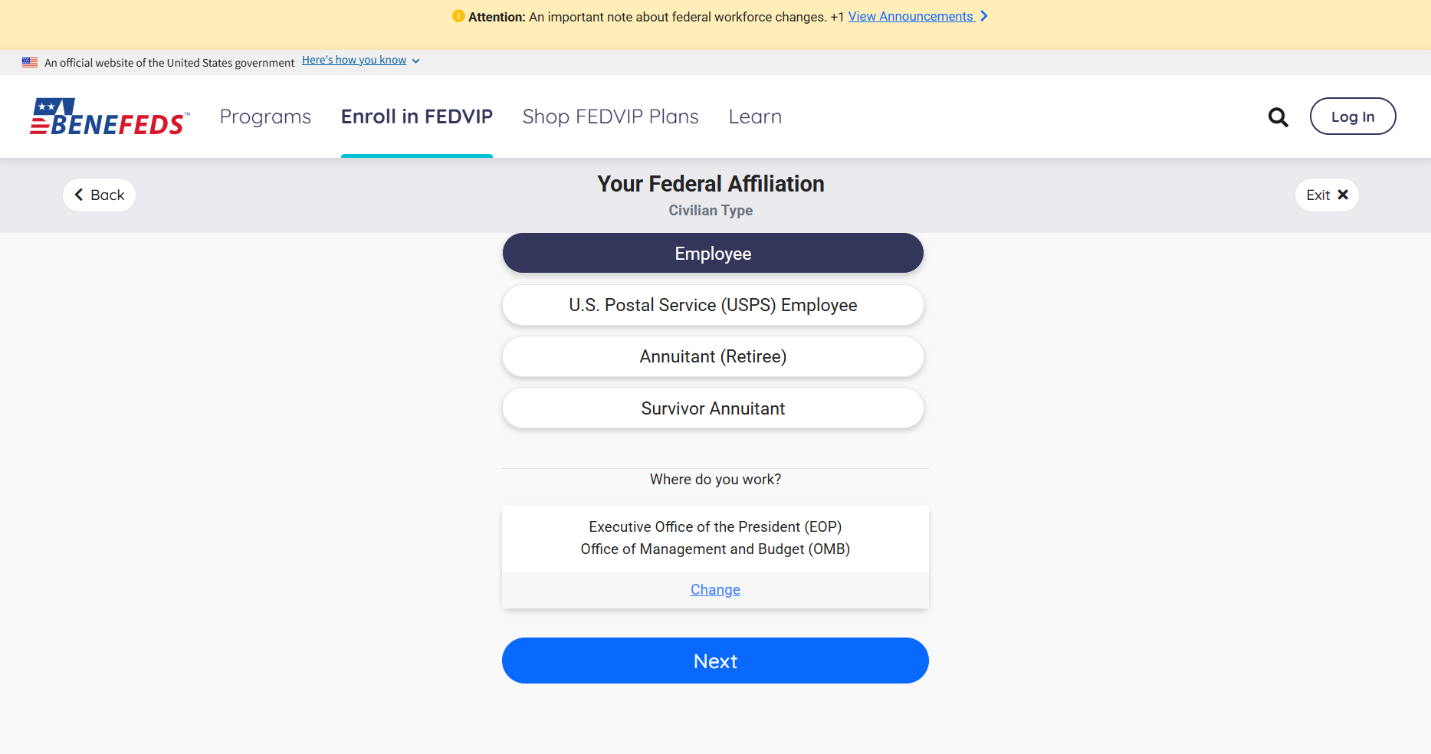The height and width of the screenshot is (754, 1431).
Task: Click the Change workplace link
Action: 715,590
